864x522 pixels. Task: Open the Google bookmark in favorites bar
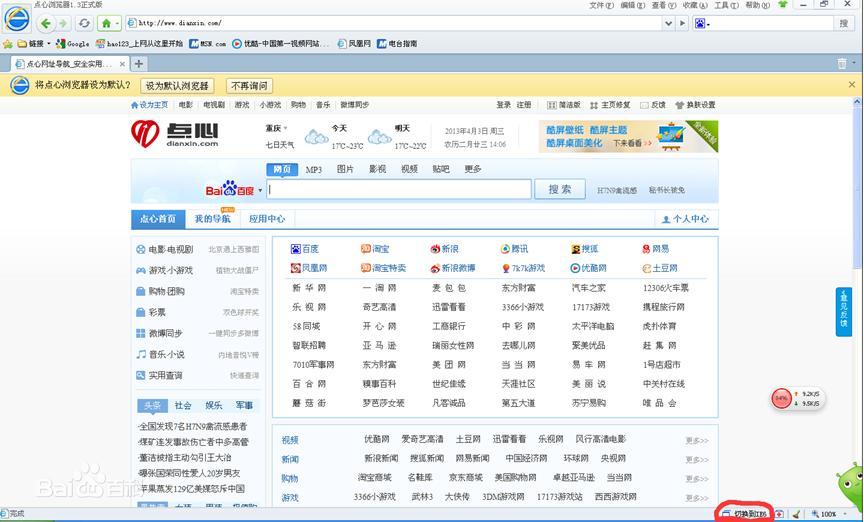[73, 44]
